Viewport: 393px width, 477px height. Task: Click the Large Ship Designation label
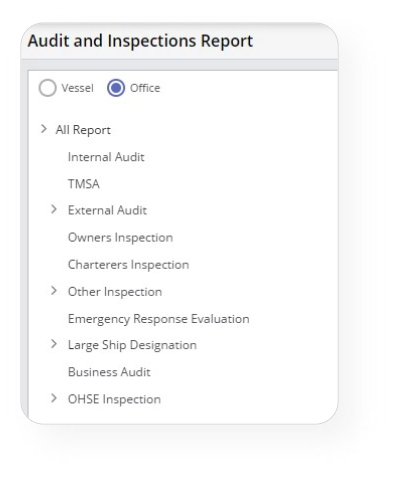tap(132, 345)
